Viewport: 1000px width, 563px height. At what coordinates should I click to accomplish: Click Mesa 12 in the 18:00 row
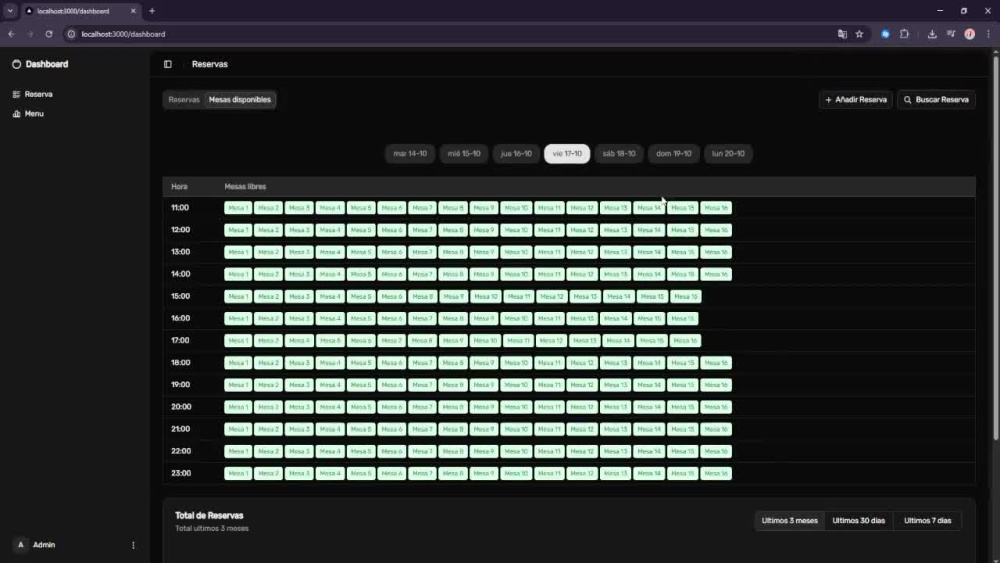click(x=582, y=363)
